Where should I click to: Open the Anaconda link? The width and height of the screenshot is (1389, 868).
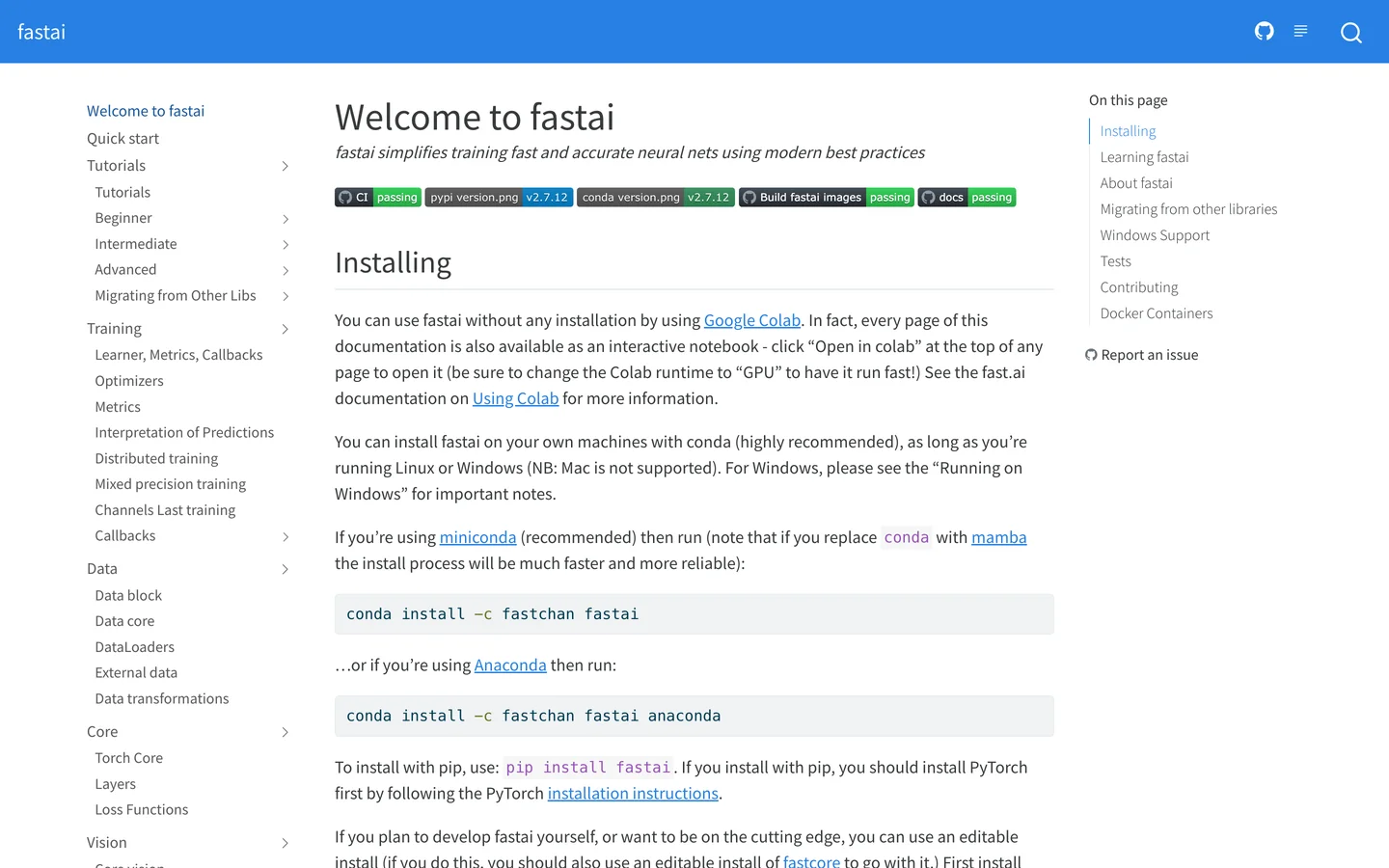(510, 665)
